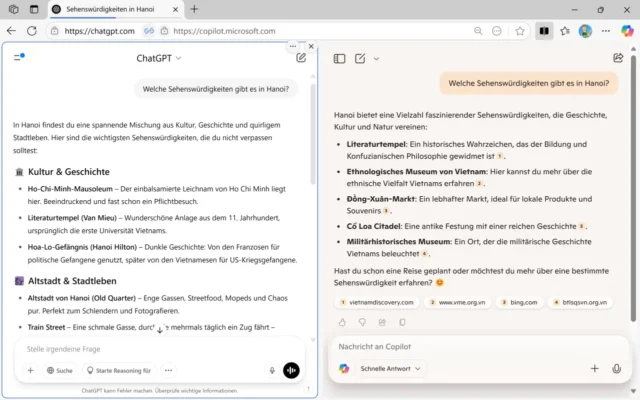Open browser Settings and more menu
This screenshot has width=640, height=400.
coord(606,31)
